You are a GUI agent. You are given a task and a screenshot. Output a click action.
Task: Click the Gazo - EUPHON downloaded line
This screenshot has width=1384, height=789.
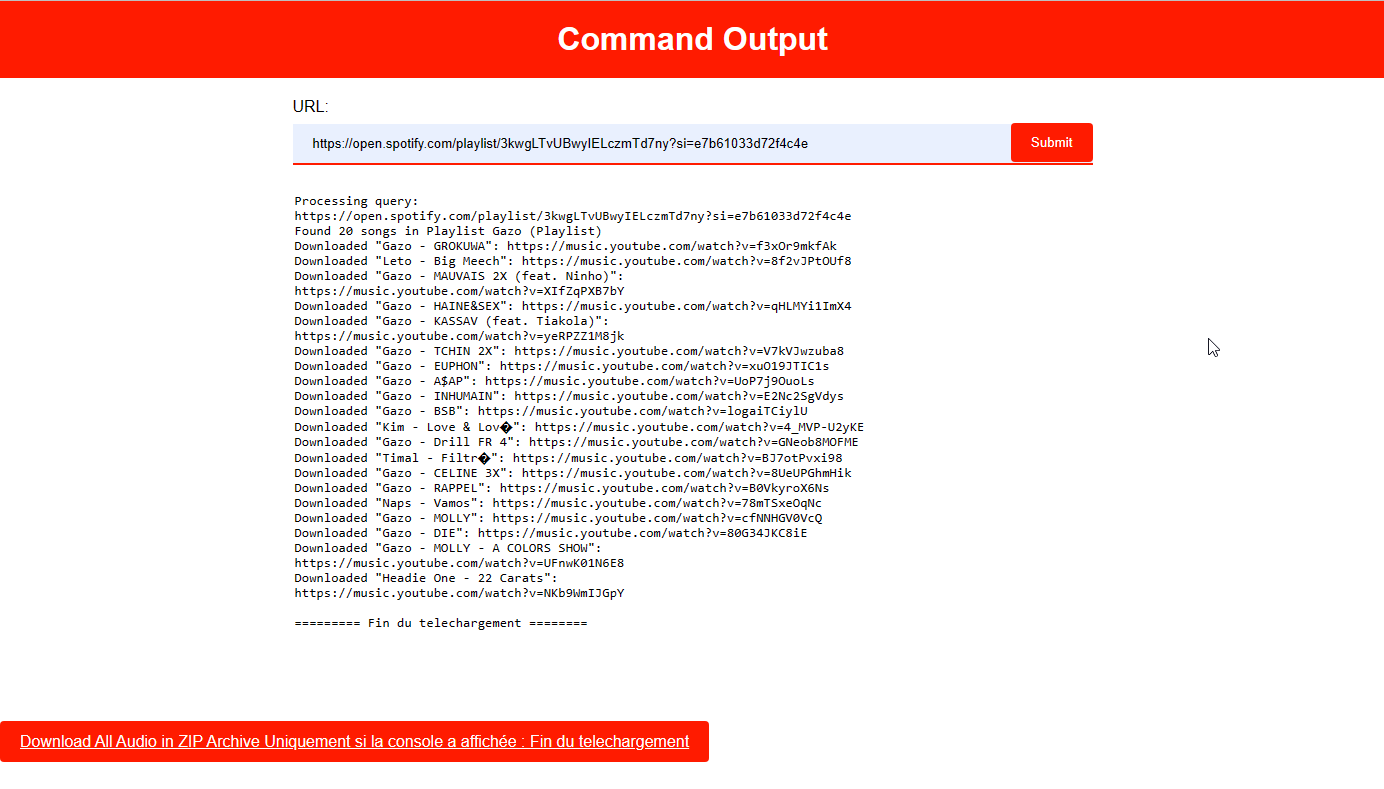tap(562, 366)
